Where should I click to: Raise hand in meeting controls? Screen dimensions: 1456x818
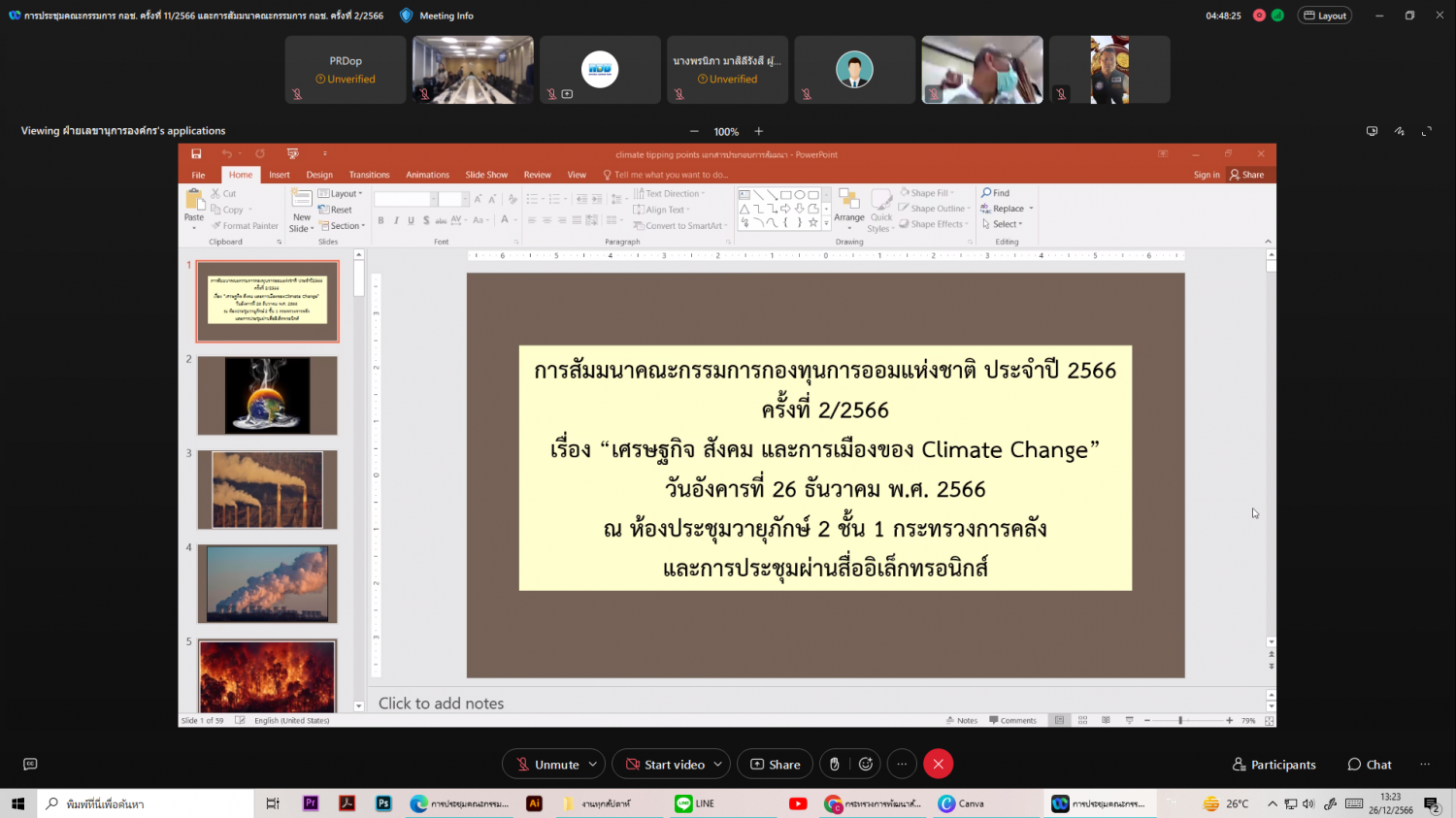835,765
